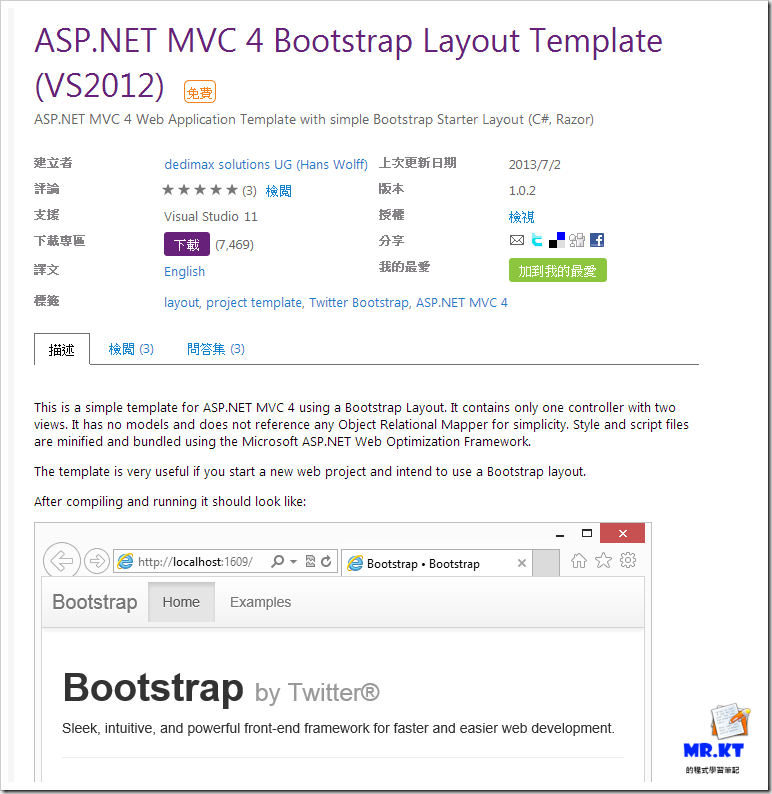
Task: Click the browser forward arrow in the preview
Action: pos(97,561)
